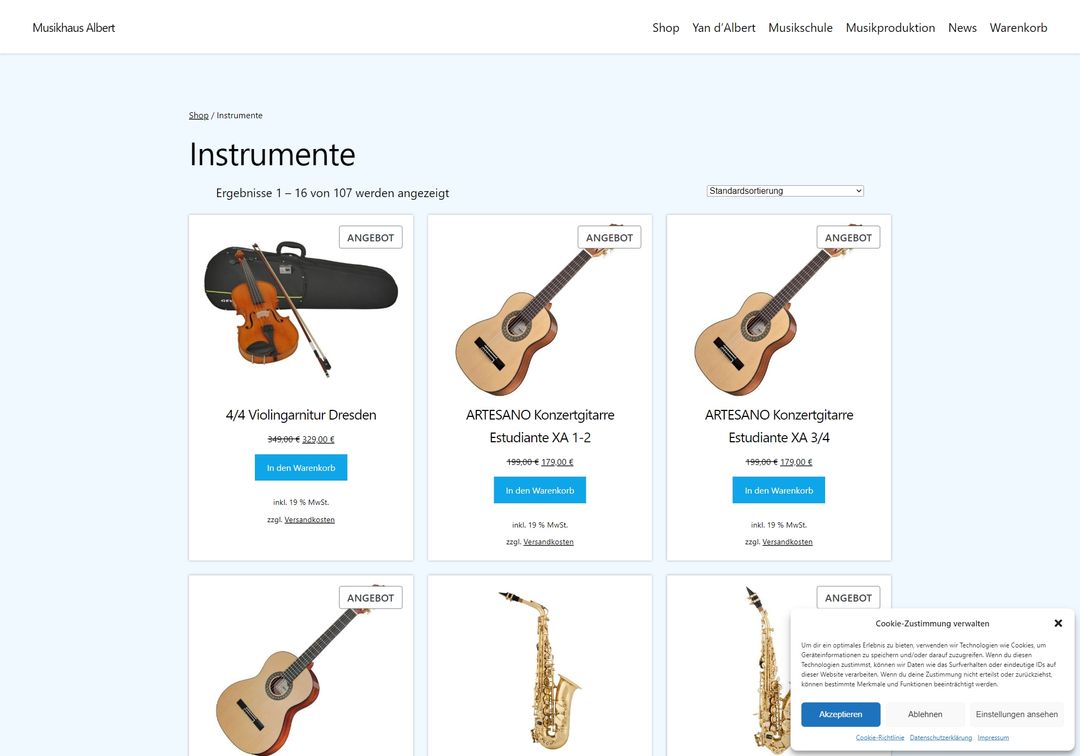Open the Standardsortierung sorting dropdown
The height and width of the screenshot is (756, 1080).
coord(785,191)
